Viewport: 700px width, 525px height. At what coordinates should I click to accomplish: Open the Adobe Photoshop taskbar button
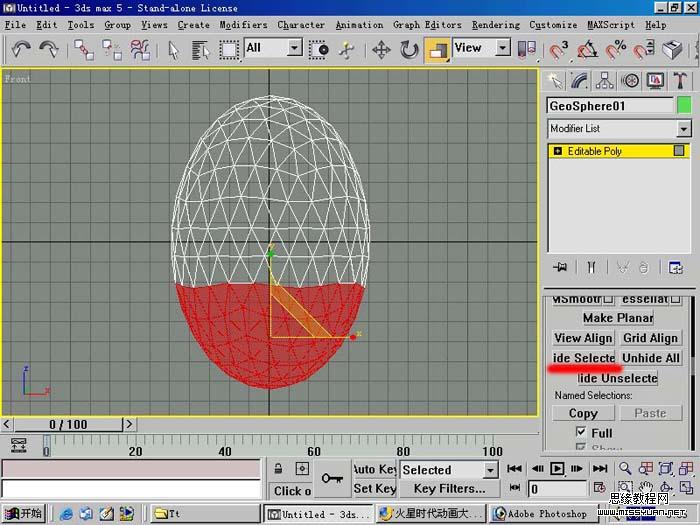544,514
